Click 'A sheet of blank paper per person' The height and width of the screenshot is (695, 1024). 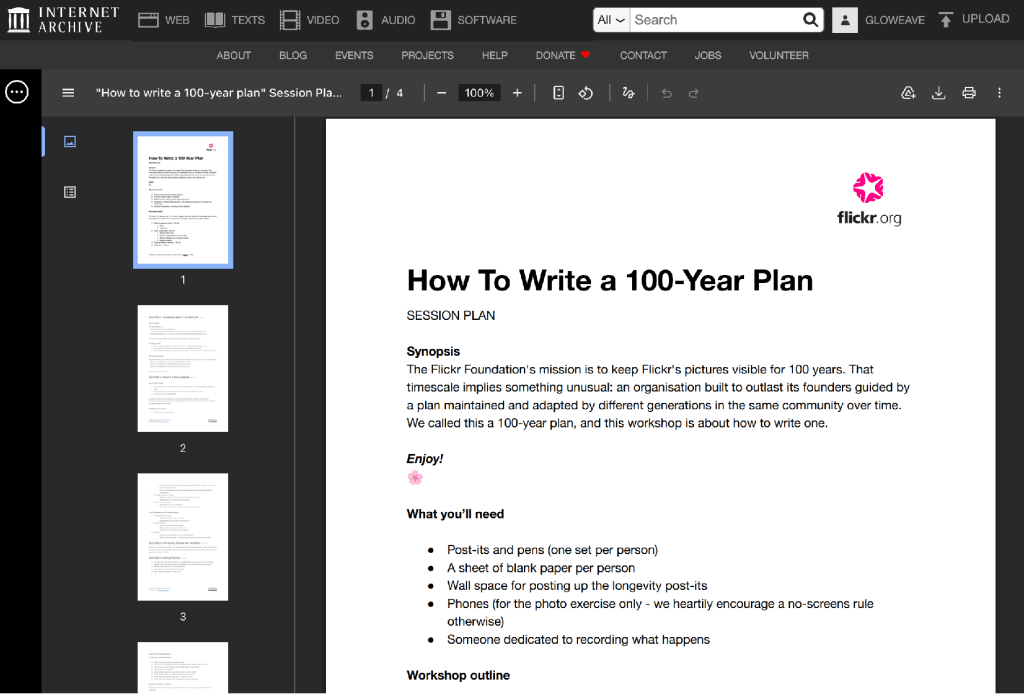pos(541,568)
